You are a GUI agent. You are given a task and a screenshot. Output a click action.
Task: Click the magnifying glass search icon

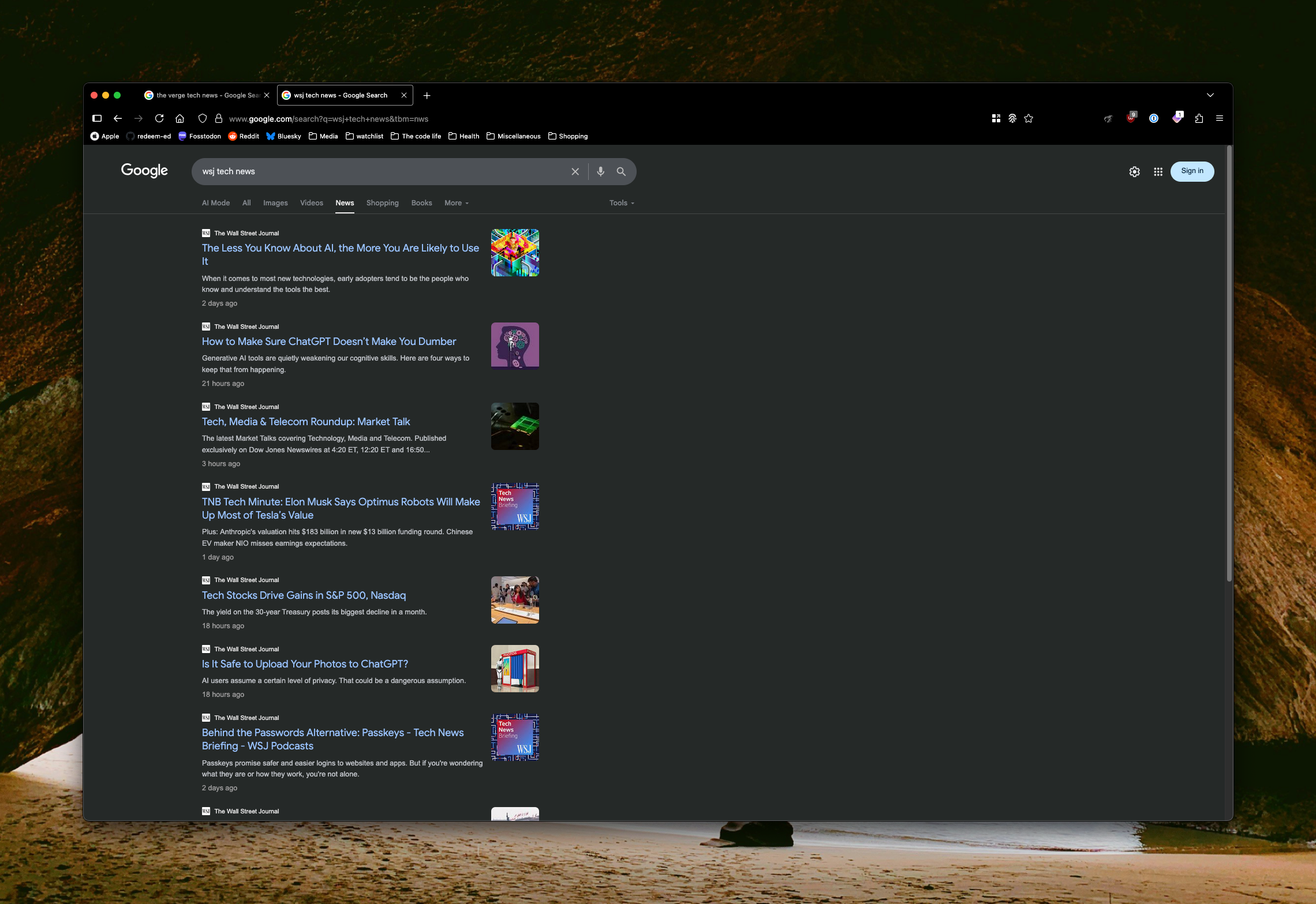tap(621, 171)
